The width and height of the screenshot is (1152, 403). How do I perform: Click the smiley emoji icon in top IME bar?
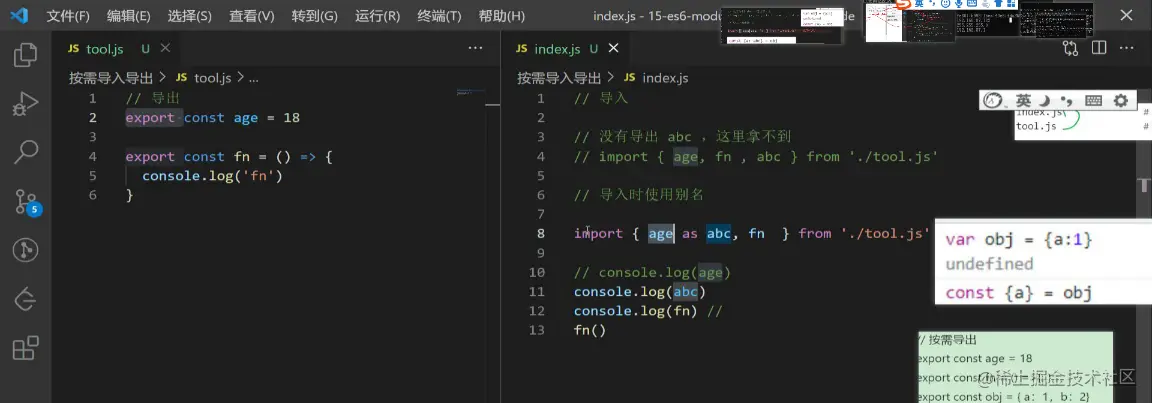click(948, 4)
